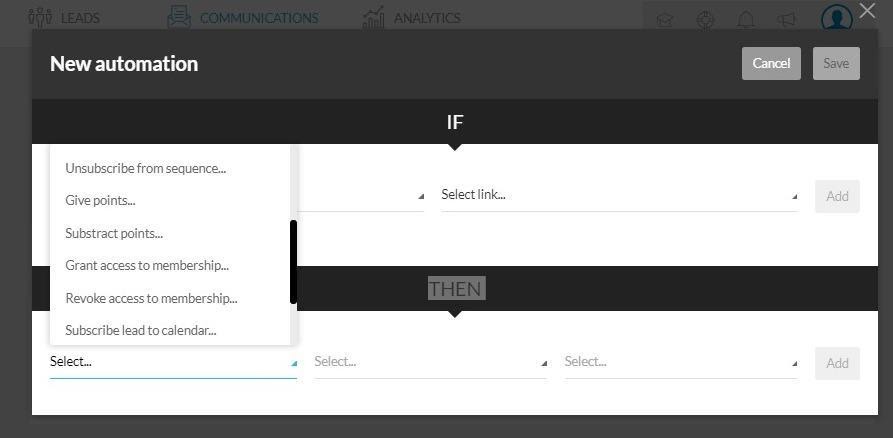The height and width of the screenshot is (438, 893).
Task: Close the automation dialog with X
Action: tap(867, 10)
